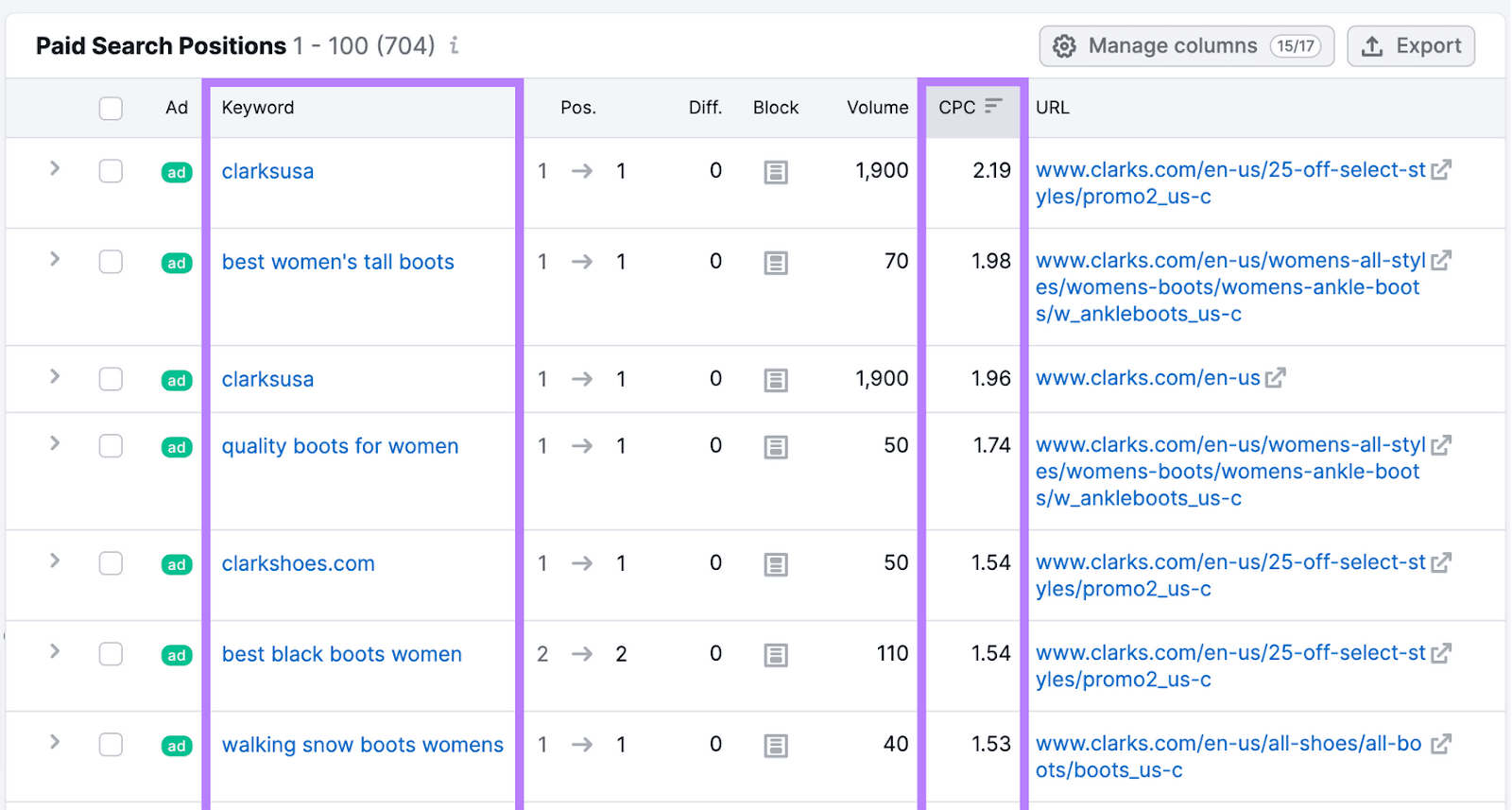Check the box for quality boots for women
The image size is (1512, 810).
point(111,446)
